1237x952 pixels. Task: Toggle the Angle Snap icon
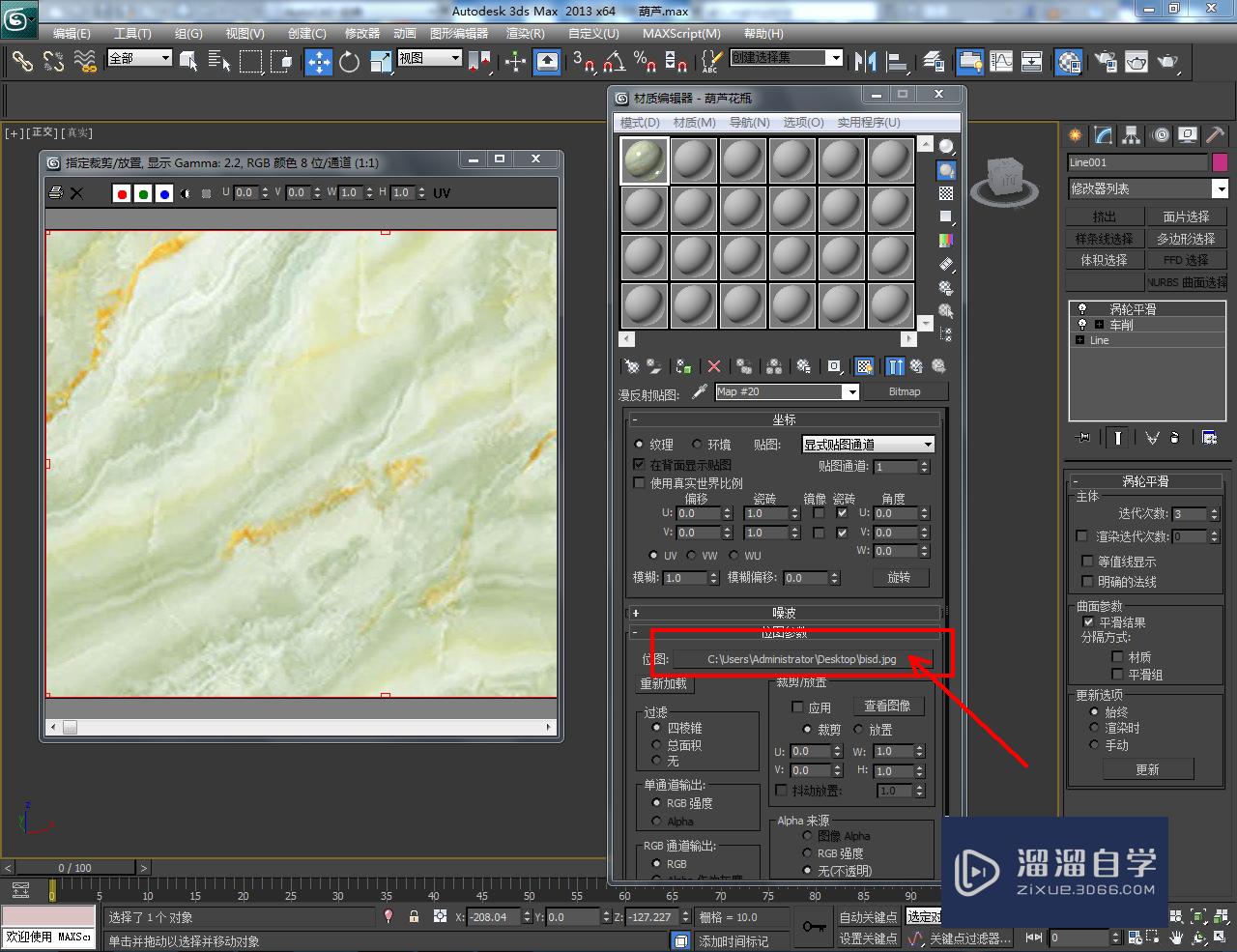[x=614, y=62]
